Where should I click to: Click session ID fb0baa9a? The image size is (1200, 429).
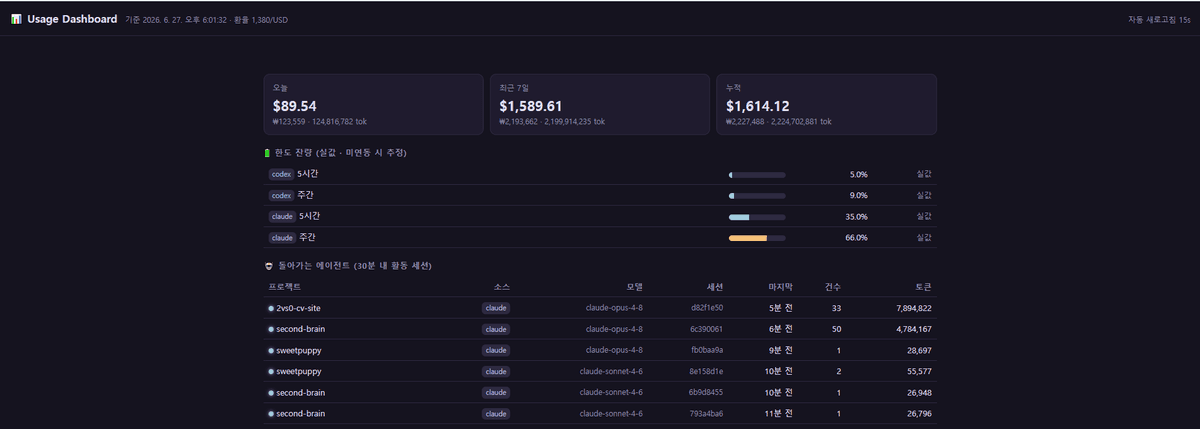[x=707, y=350]
